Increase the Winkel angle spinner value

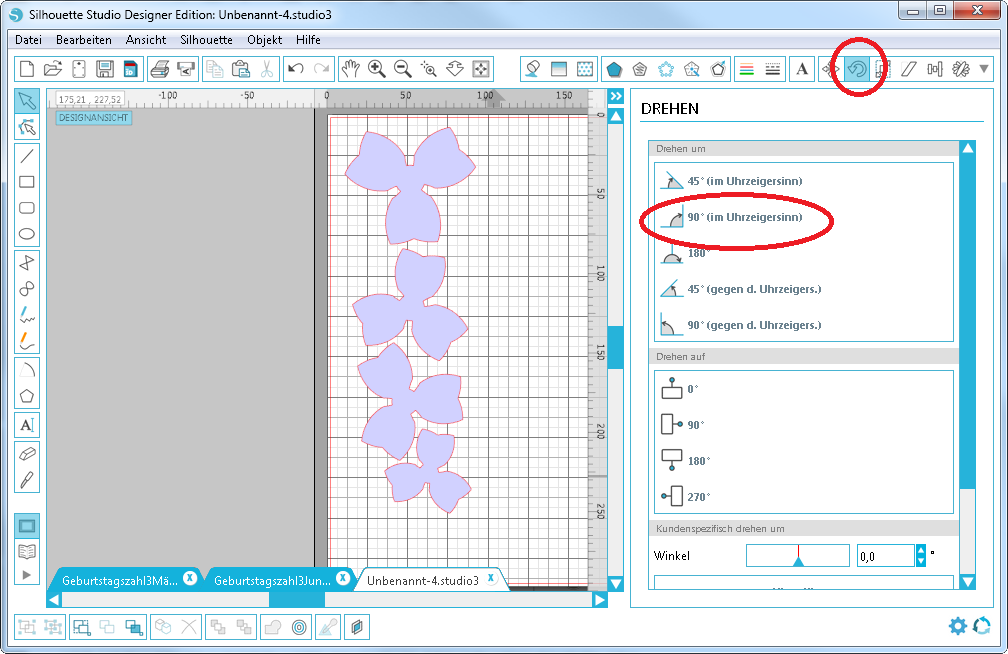point(921,550)
